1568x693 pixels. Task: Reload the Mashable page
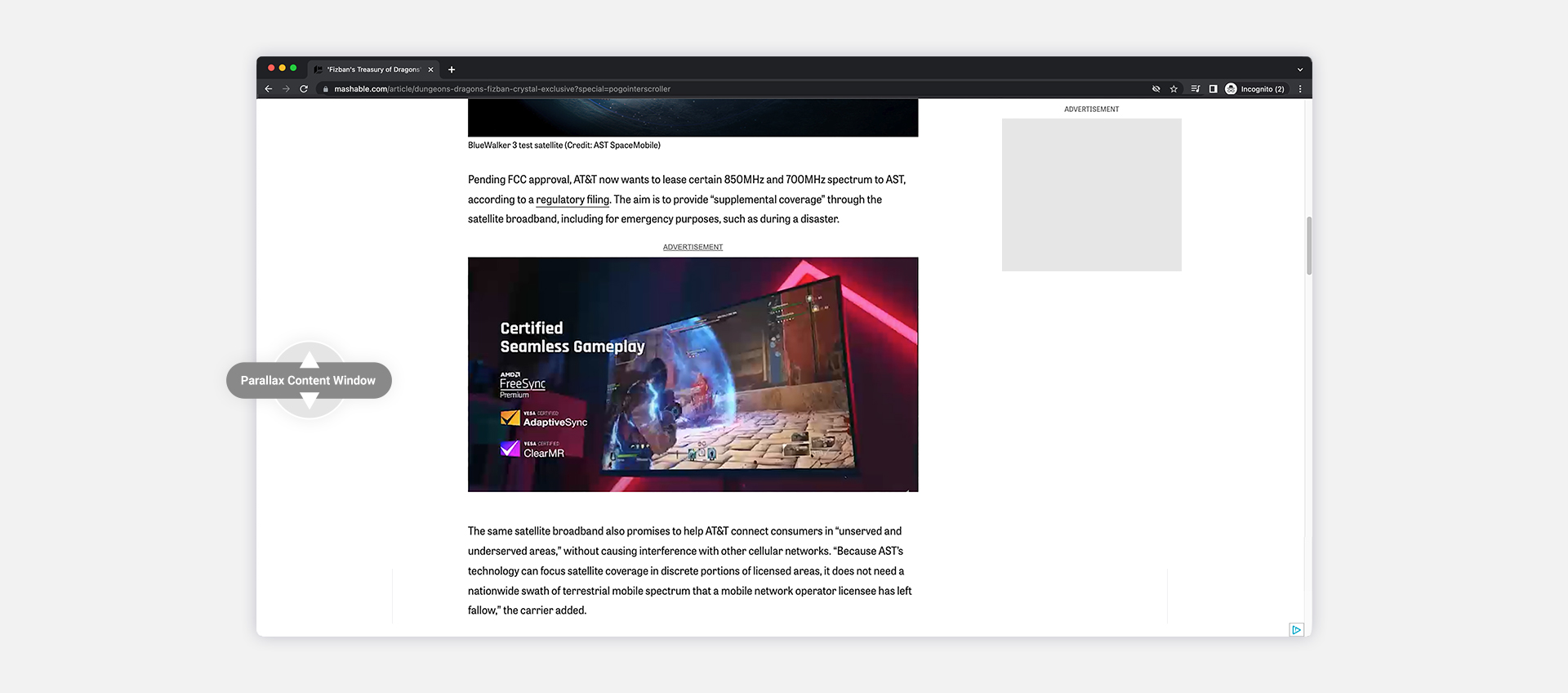point(304,89)
